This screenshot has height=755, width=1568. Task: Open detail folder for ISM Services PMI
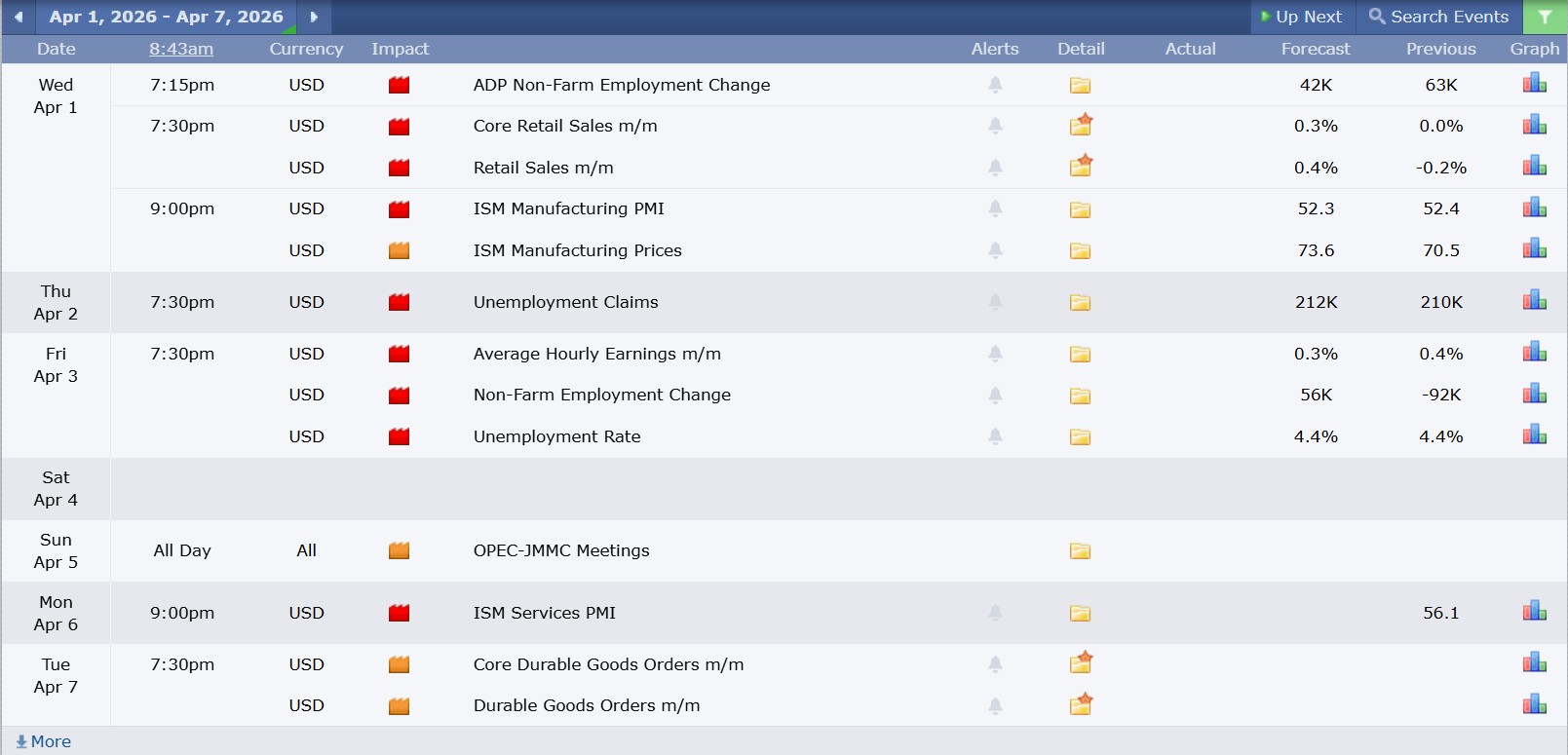click(x=1080, y=614)
